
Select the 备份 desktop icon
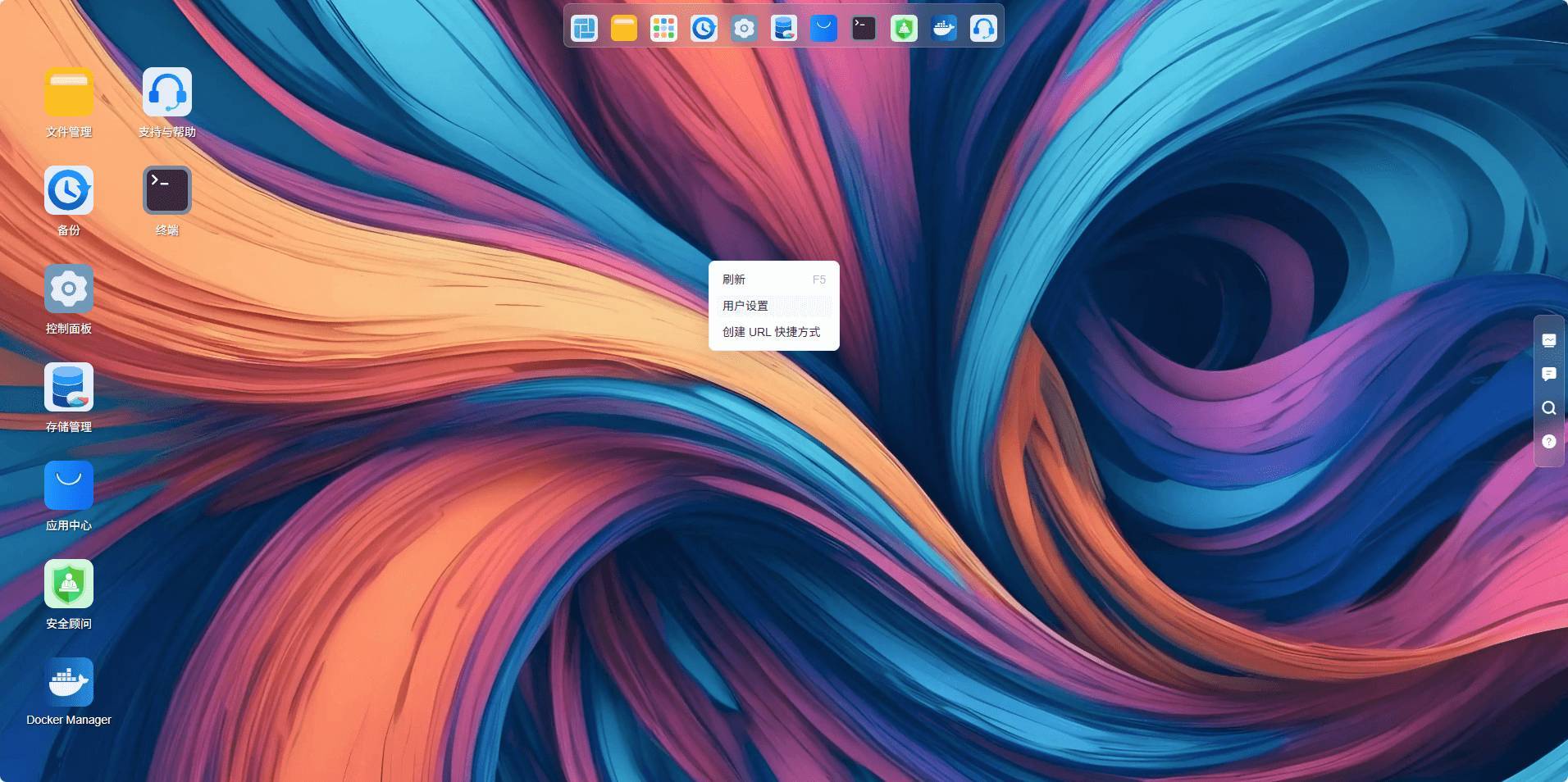tap(69, 190)
